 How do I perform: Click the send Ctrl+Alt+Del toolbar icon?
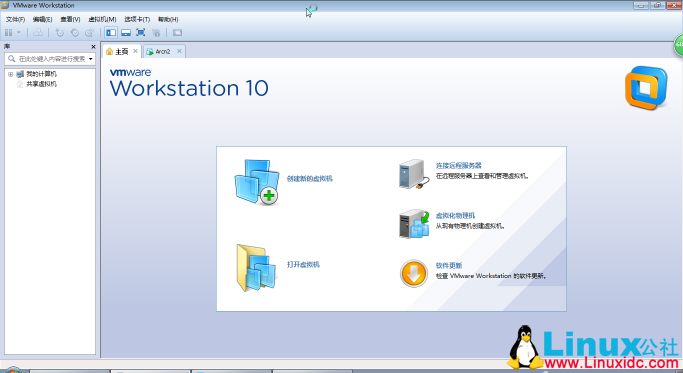point(38,33)
